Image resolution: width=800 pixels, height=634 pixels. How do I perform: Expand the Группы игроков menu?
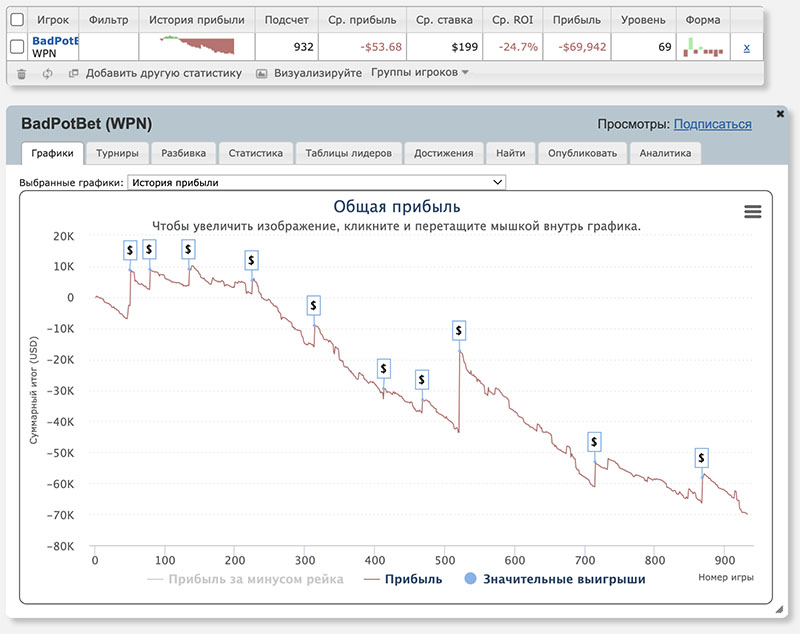point(420,73)
